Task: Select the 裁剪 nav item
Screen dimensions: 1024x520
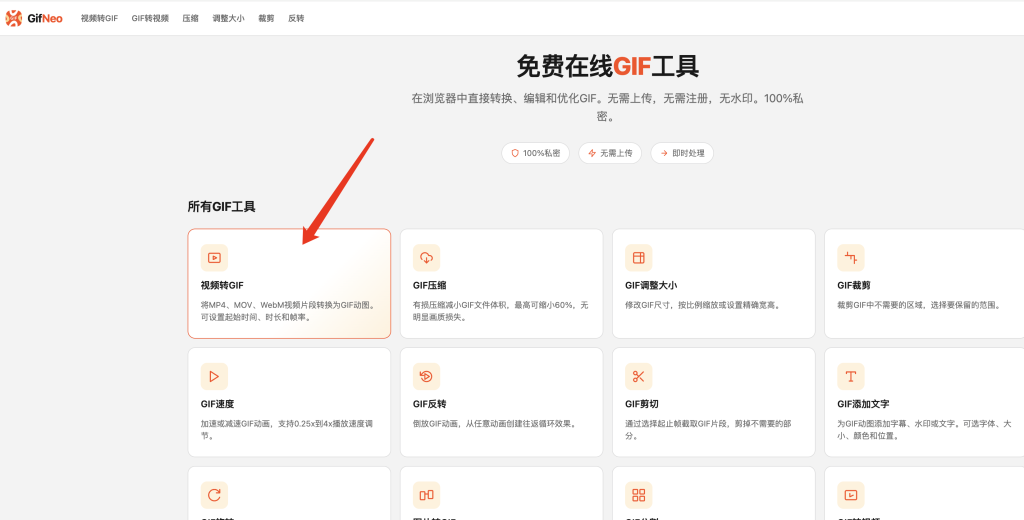Action: tap(266, 18)
